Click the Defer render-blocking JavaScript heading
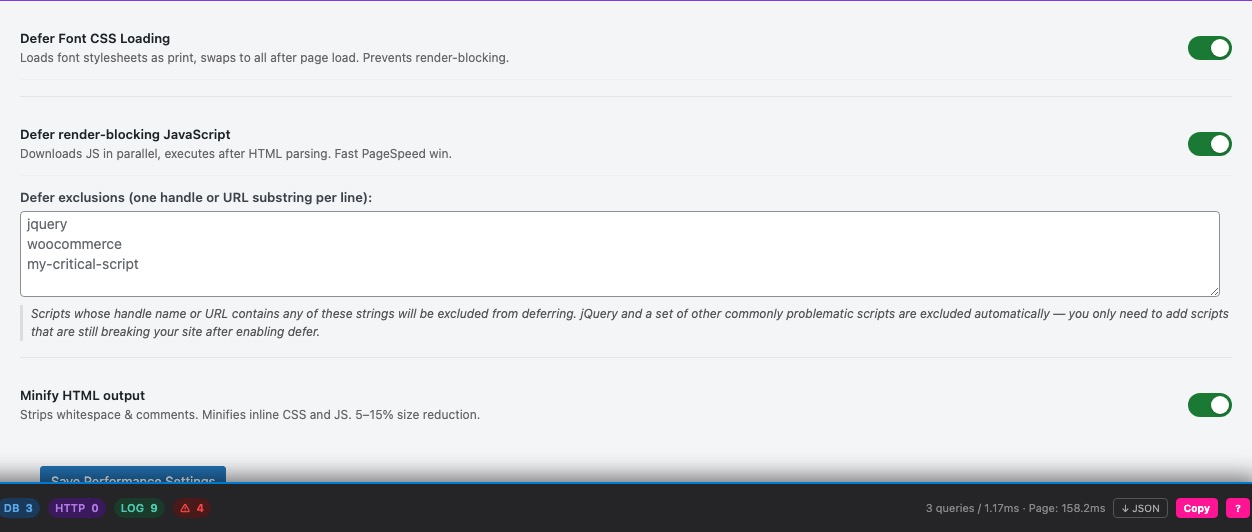1252x532 pixels. click(125, 134)
